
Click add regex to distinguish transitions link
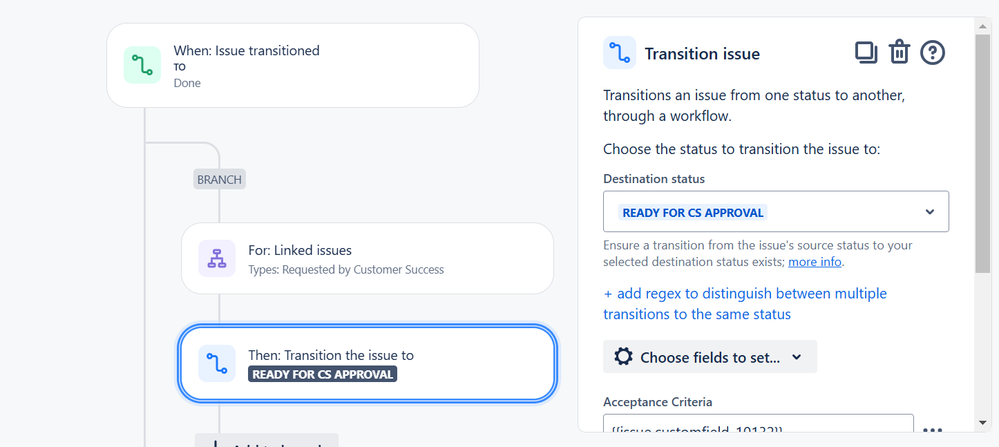(745, 304)
